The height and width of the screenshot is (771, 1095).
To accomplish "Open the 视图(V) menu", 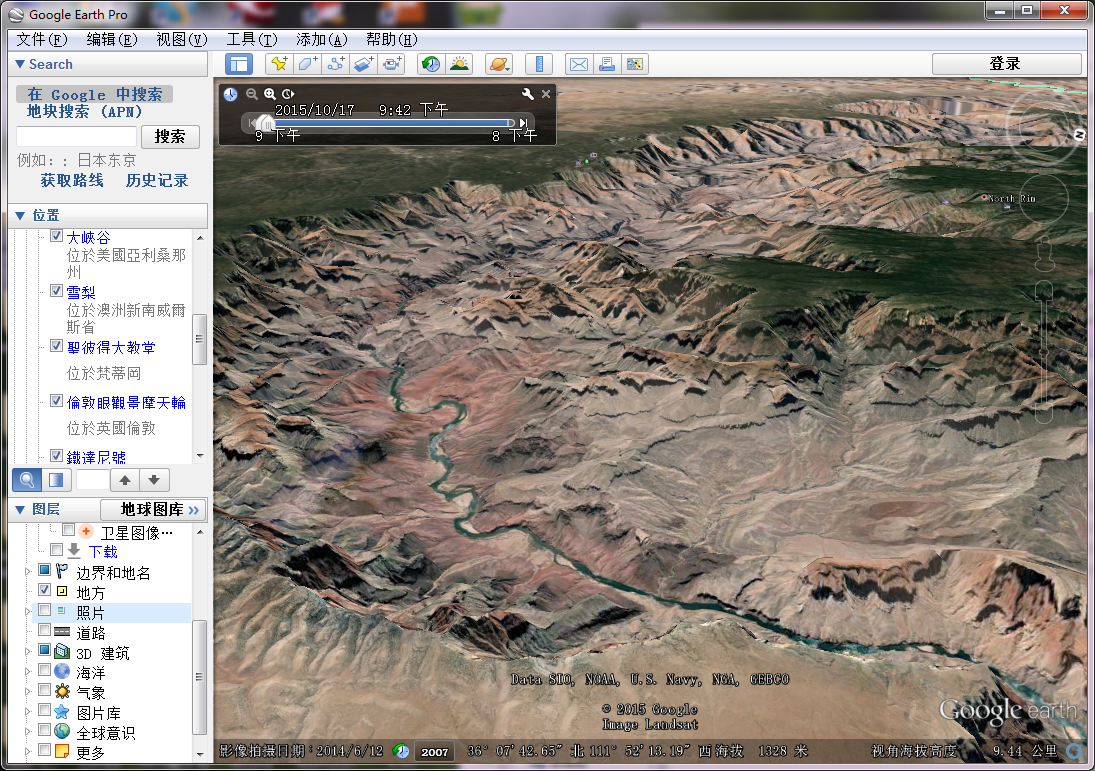I will pyautogui.click(x=182, y=40).
